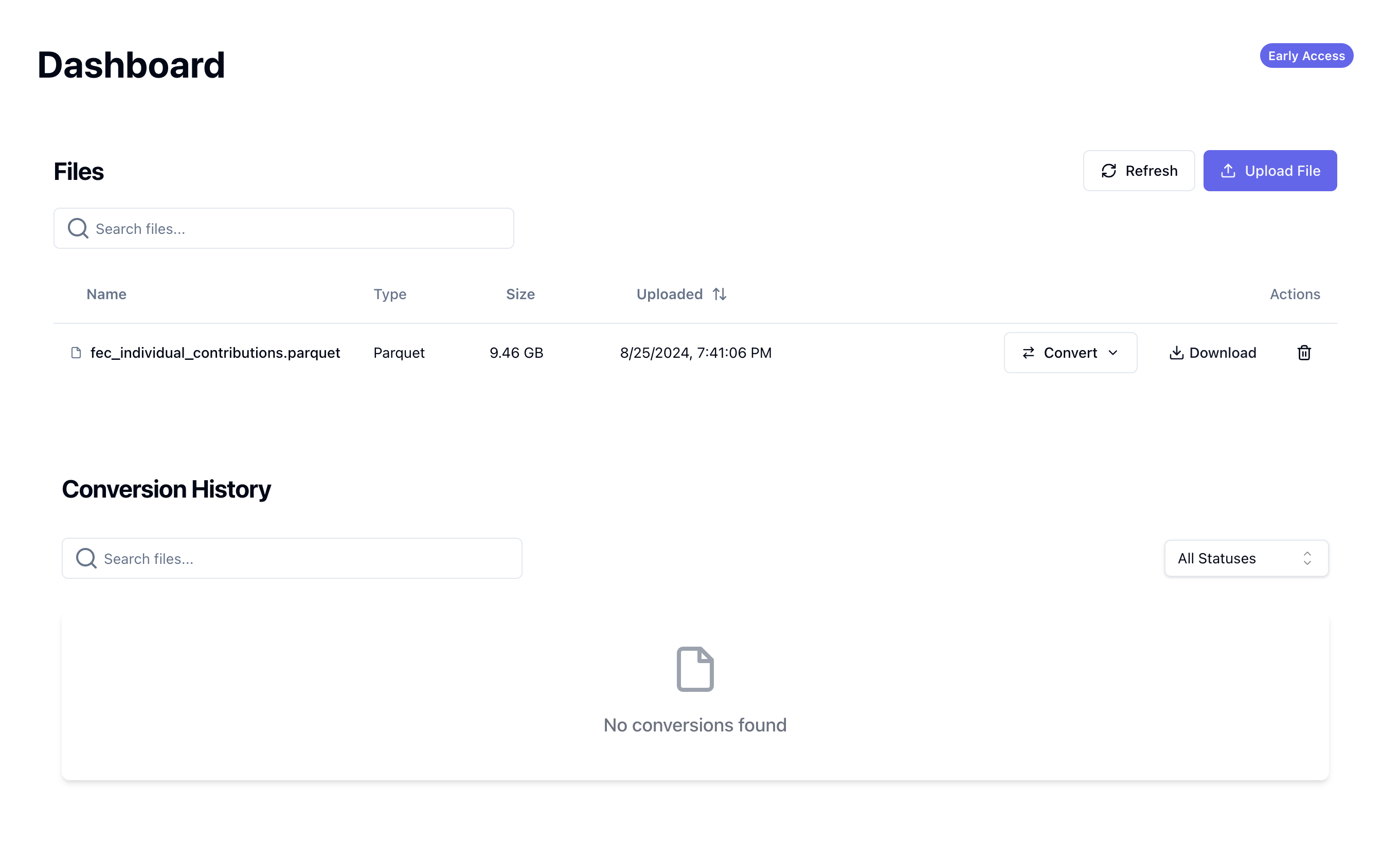Click the search icon in Files section

(78, 228)
